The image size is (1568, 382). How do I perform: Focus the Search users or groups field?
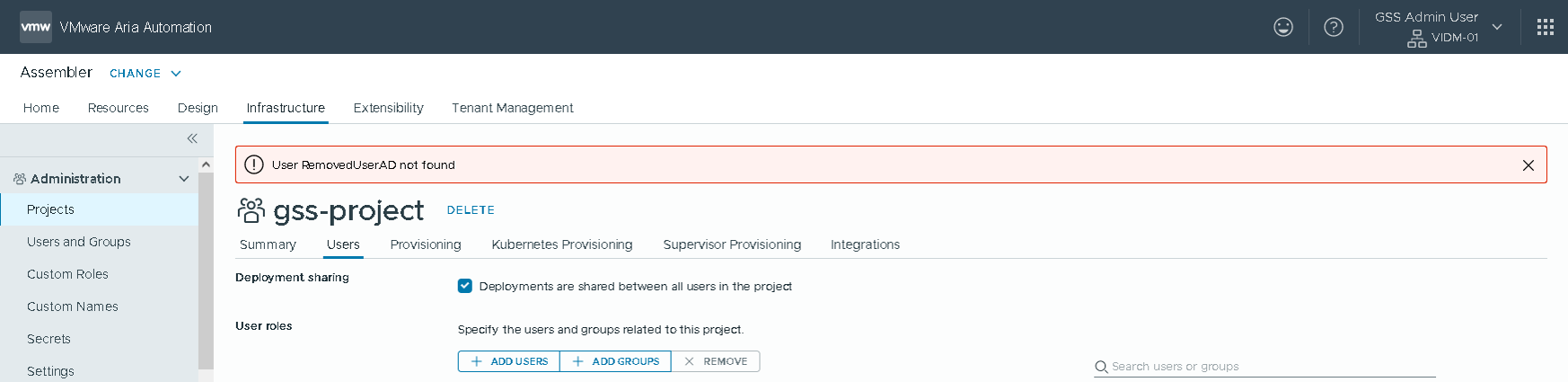(x=1264, y=367)
